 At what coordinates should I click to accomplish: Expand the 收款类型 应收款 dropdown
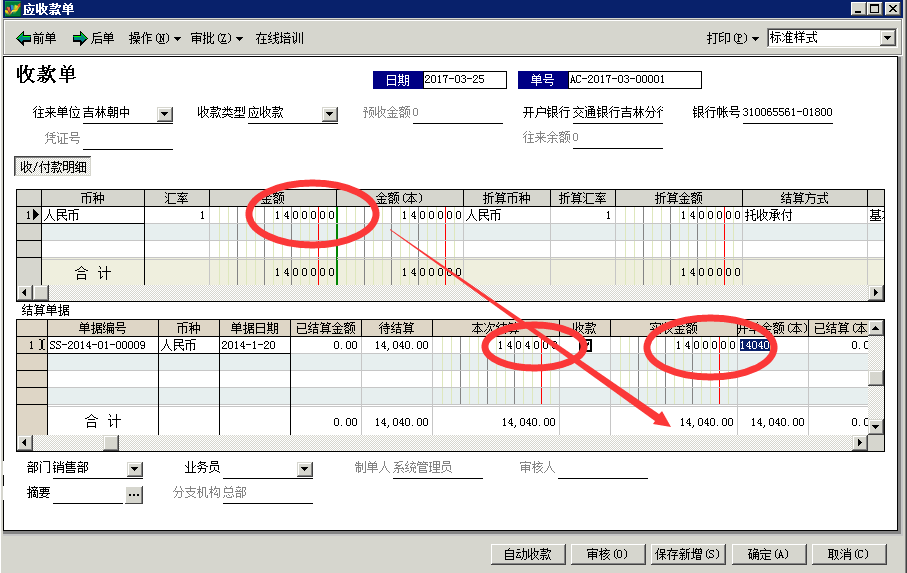pos(330,114)
